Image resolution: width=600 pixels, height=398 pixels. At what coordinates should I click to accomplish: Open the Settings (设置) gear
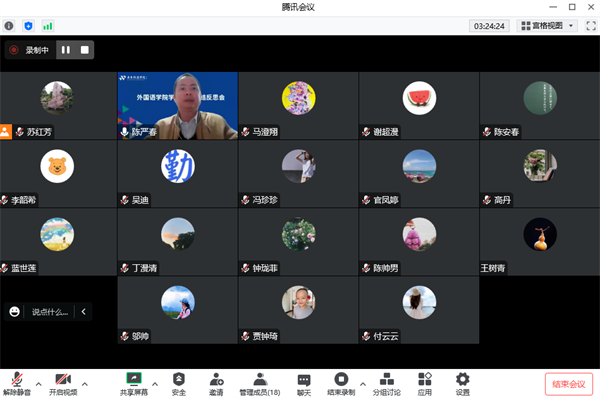point(463,384)
